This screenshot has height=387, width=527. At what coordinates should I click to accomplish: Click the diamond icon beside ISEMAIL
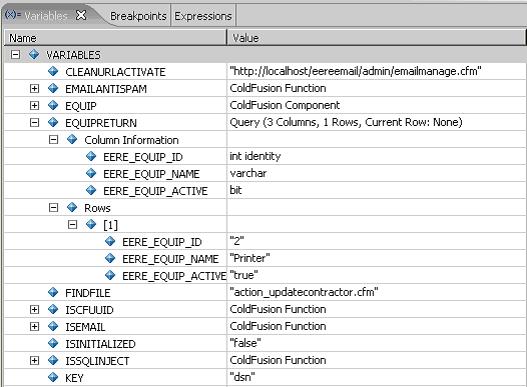click(53, 326)
